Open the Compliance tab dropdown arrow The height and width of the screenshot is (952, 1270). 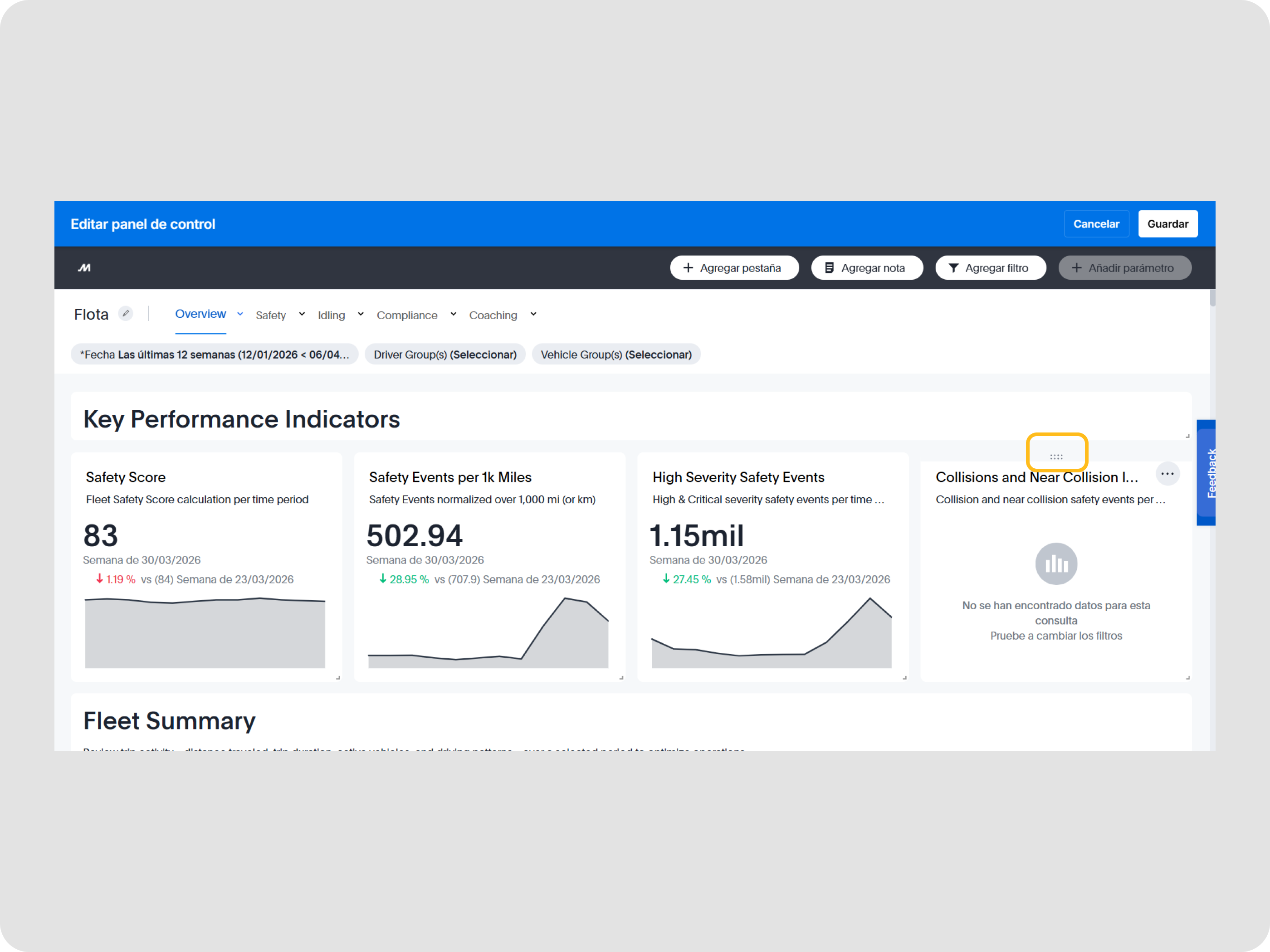453,314
